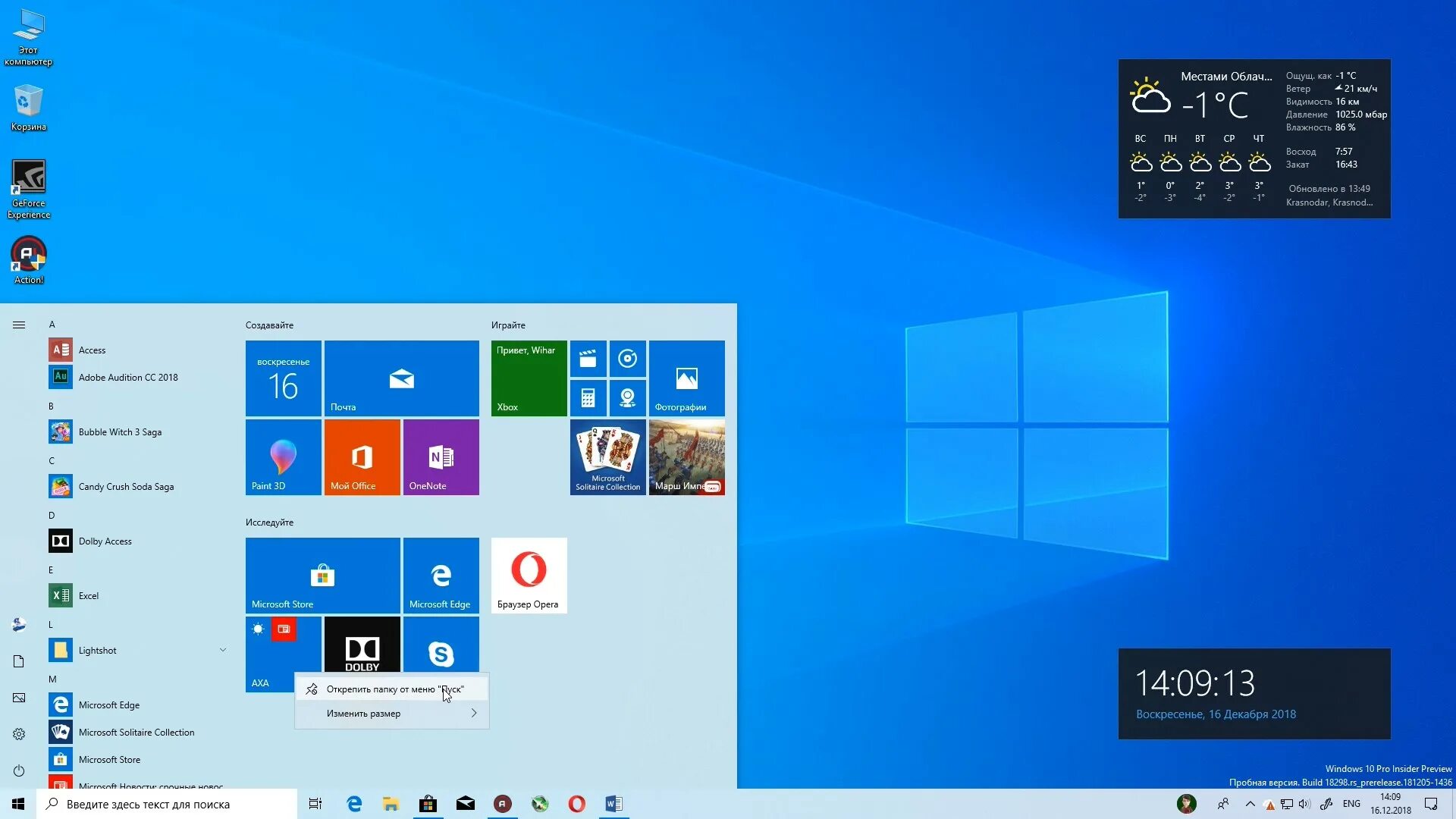The image size is (1456, 819).
Task: Open the DOLBY tile
Action: coord(362,645)
